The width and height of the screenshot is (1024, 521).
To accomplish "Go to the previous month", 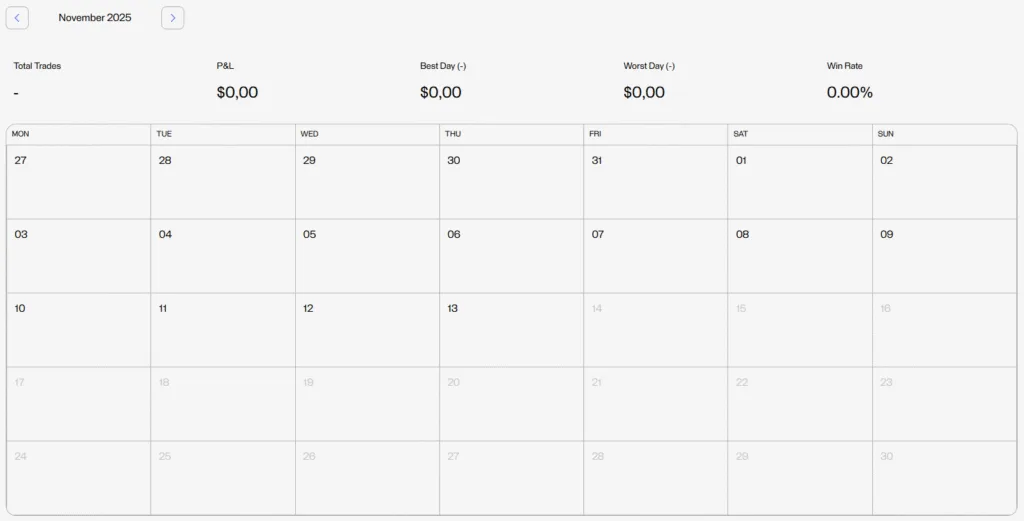I will pos(17,18).
